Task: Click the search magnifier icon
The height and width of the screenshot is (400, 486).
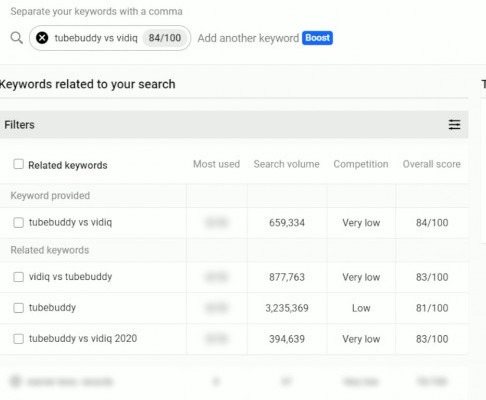Action: pyautogui.click(x=16, y=38)
